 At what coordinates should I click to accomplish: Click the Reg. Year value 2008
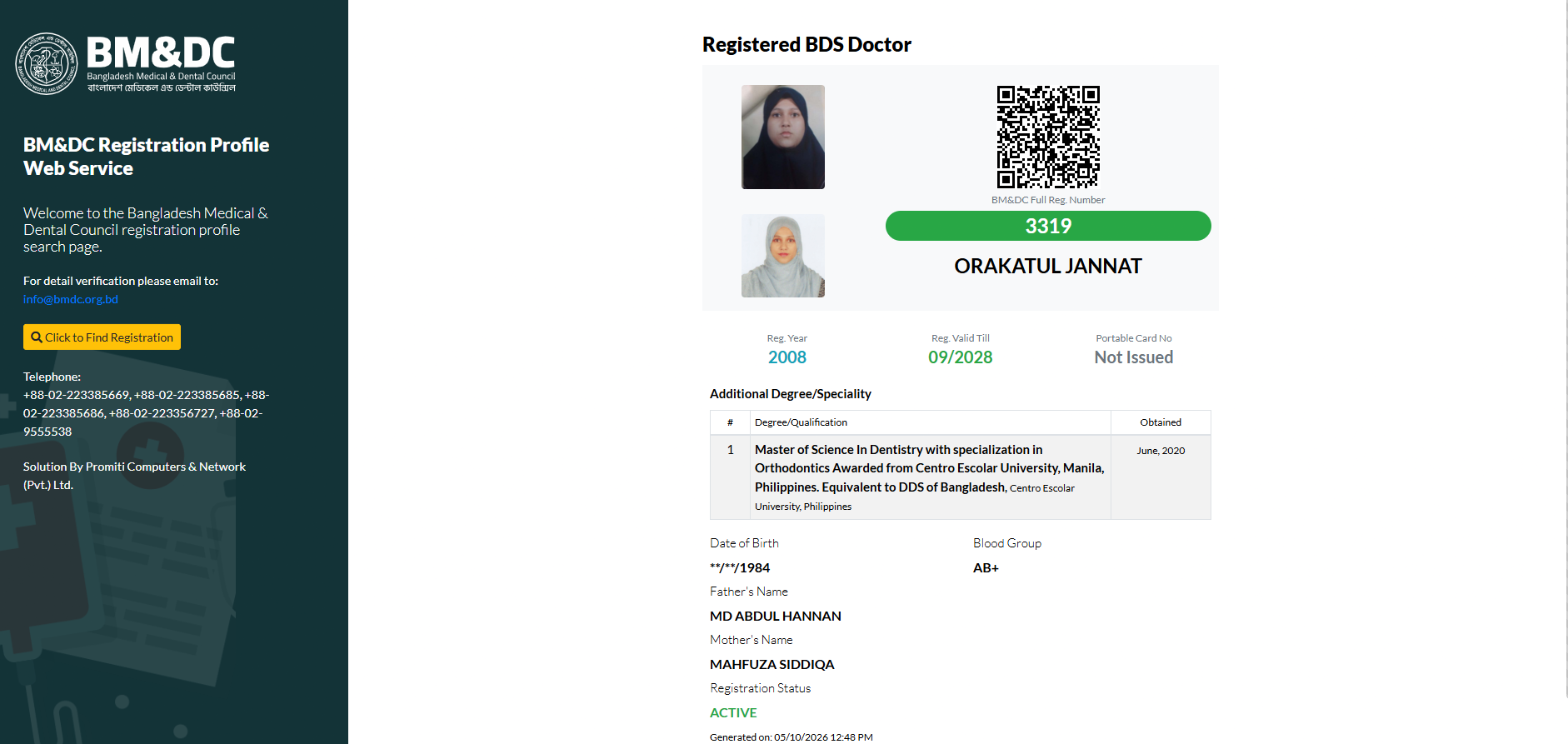click(x=787, y=357)
